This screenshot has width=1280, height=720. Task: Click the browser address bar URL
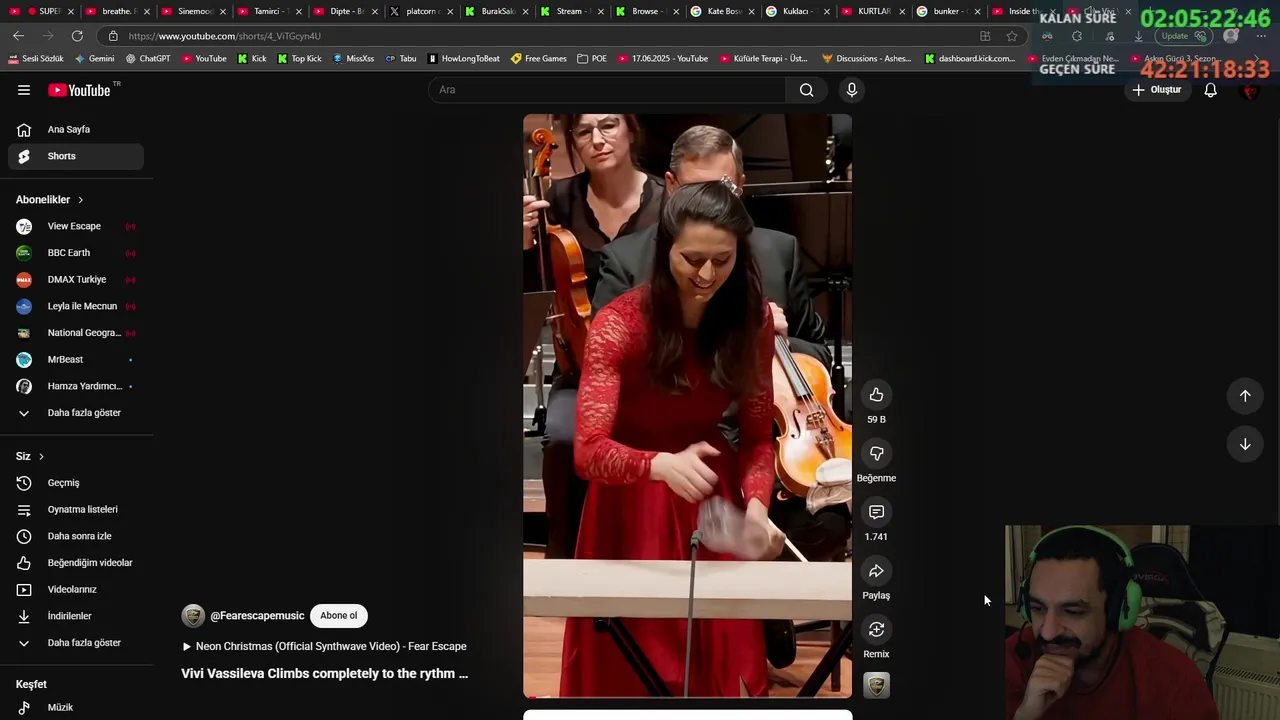pos(224,36)
